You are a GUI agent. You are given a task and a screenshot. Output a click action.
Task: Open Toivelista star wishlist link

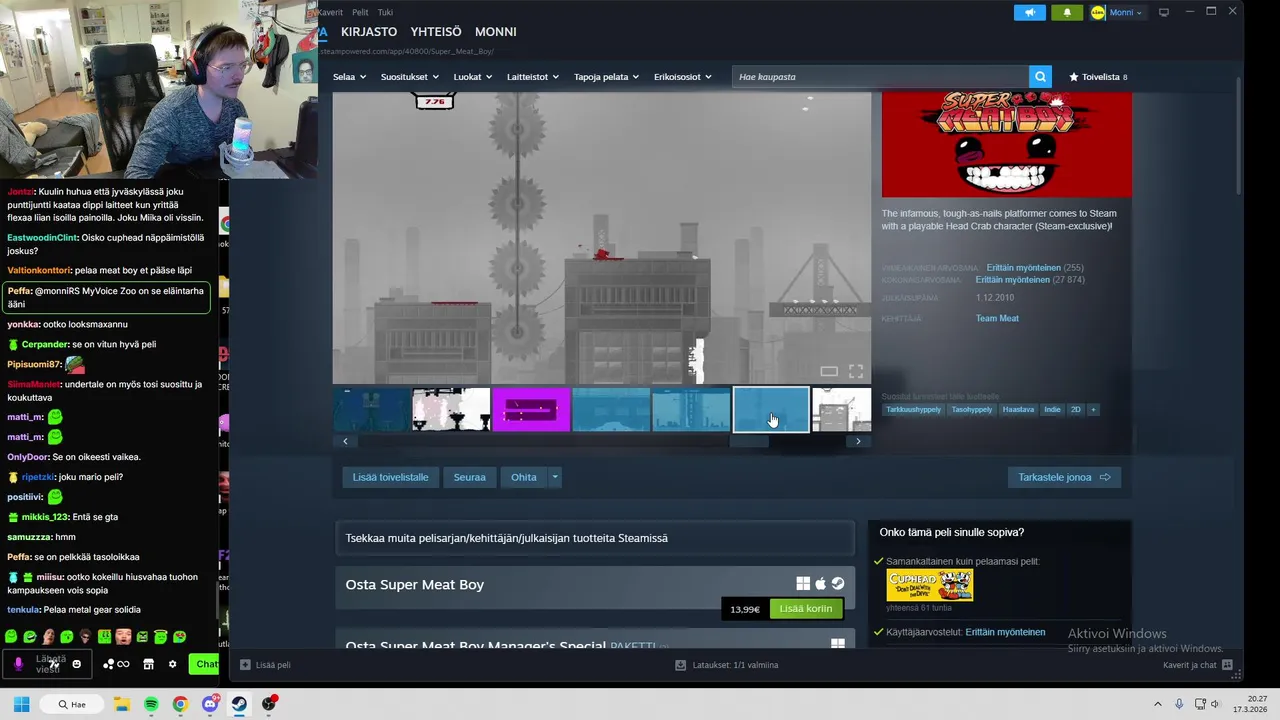pos(1098,77)
